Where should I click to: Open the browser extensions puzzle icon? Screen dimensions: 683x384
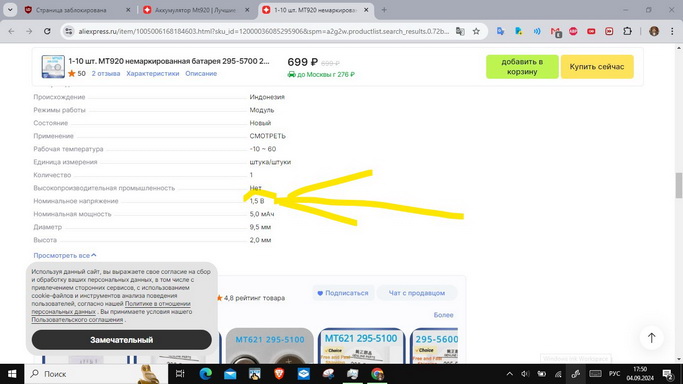point(627,31)
